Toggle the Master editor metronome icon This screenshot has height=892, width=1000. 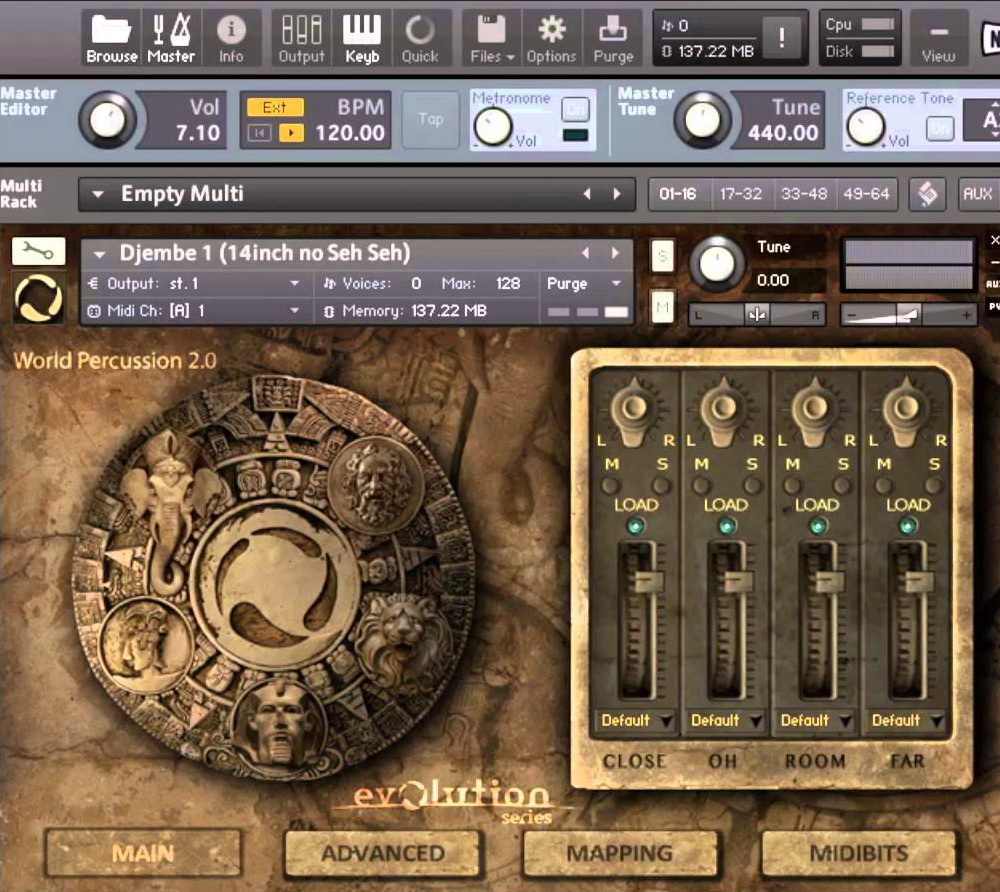[x=171, y=38]
